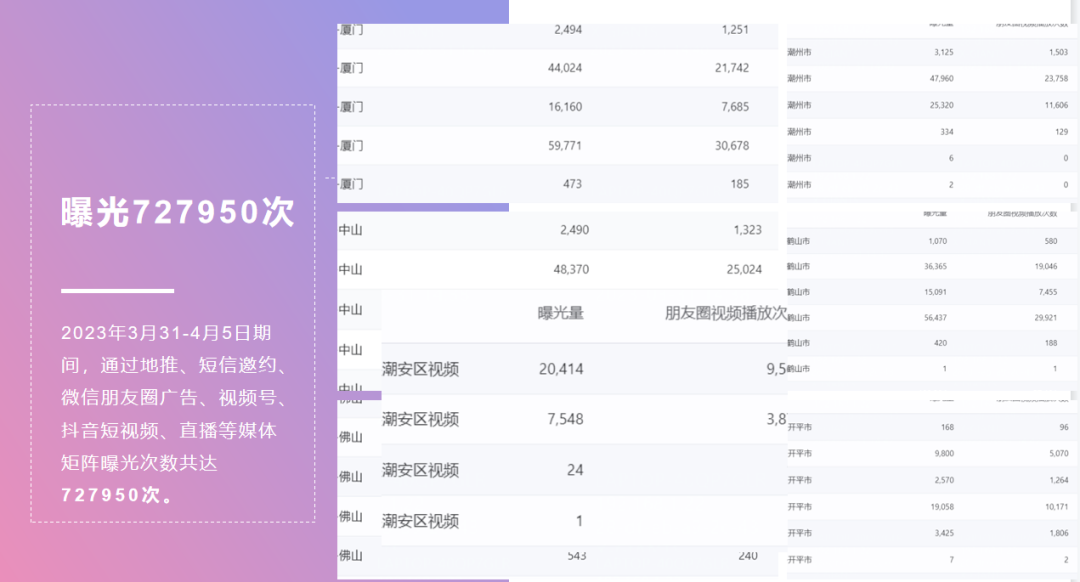Screen dimensions: 1080x582
Task: Select the 潮州市 cell 1,503
Action: tap(1058, 52)
